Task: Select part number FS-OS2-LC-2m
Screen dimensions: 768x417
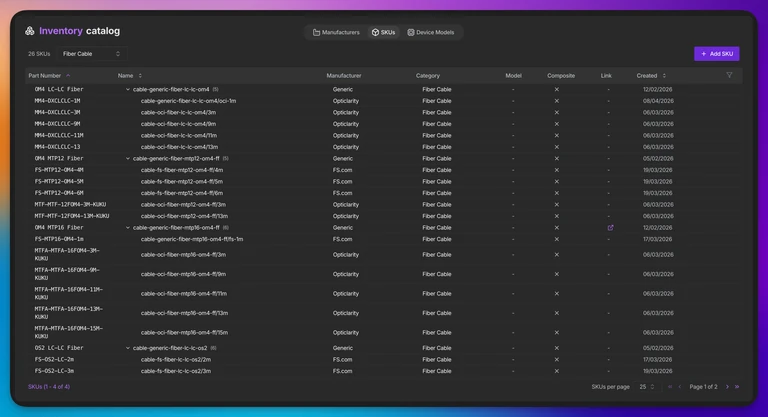Action: (x=54, y=360)
